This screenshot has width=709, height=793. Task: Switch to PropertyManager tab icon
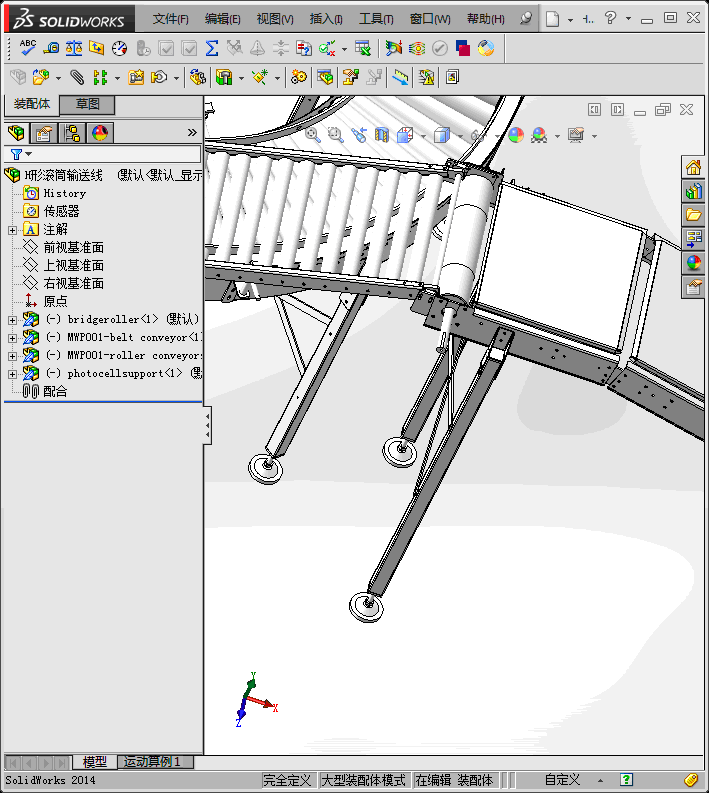(44, 133)
